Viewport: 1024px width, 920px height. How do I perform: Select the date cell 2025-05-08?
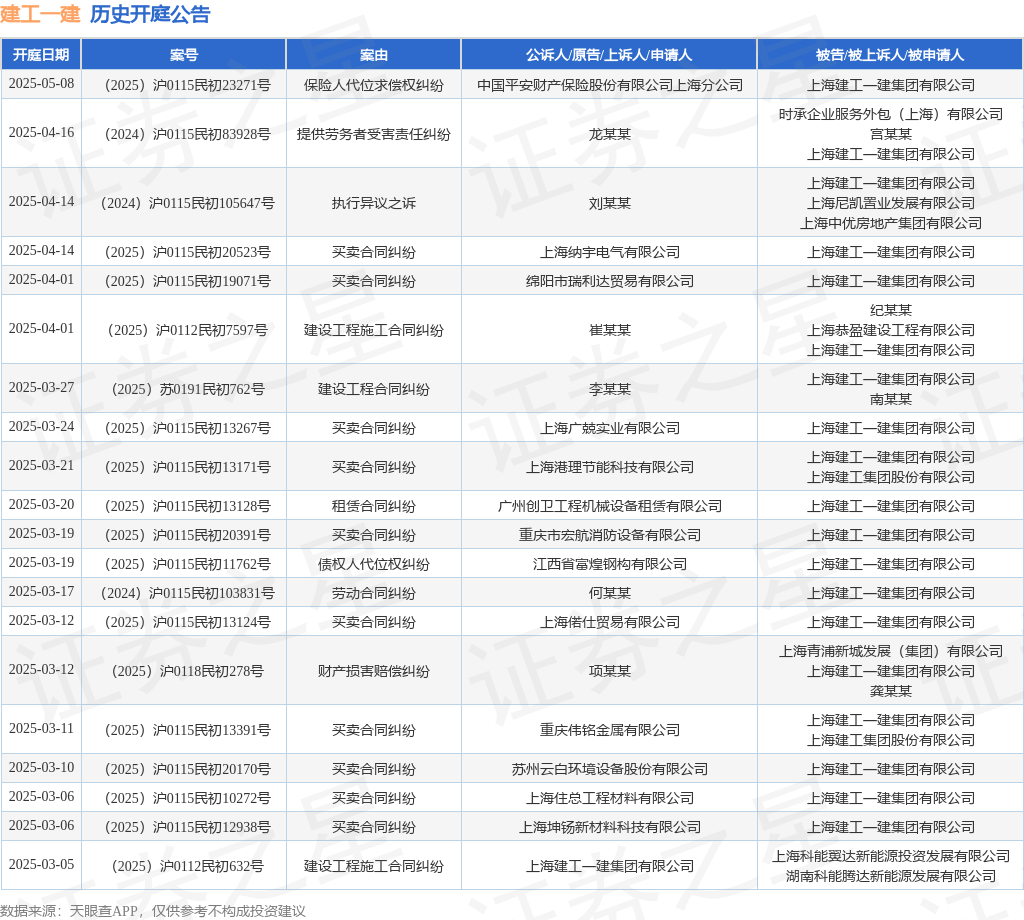click(x=41, y=84)
